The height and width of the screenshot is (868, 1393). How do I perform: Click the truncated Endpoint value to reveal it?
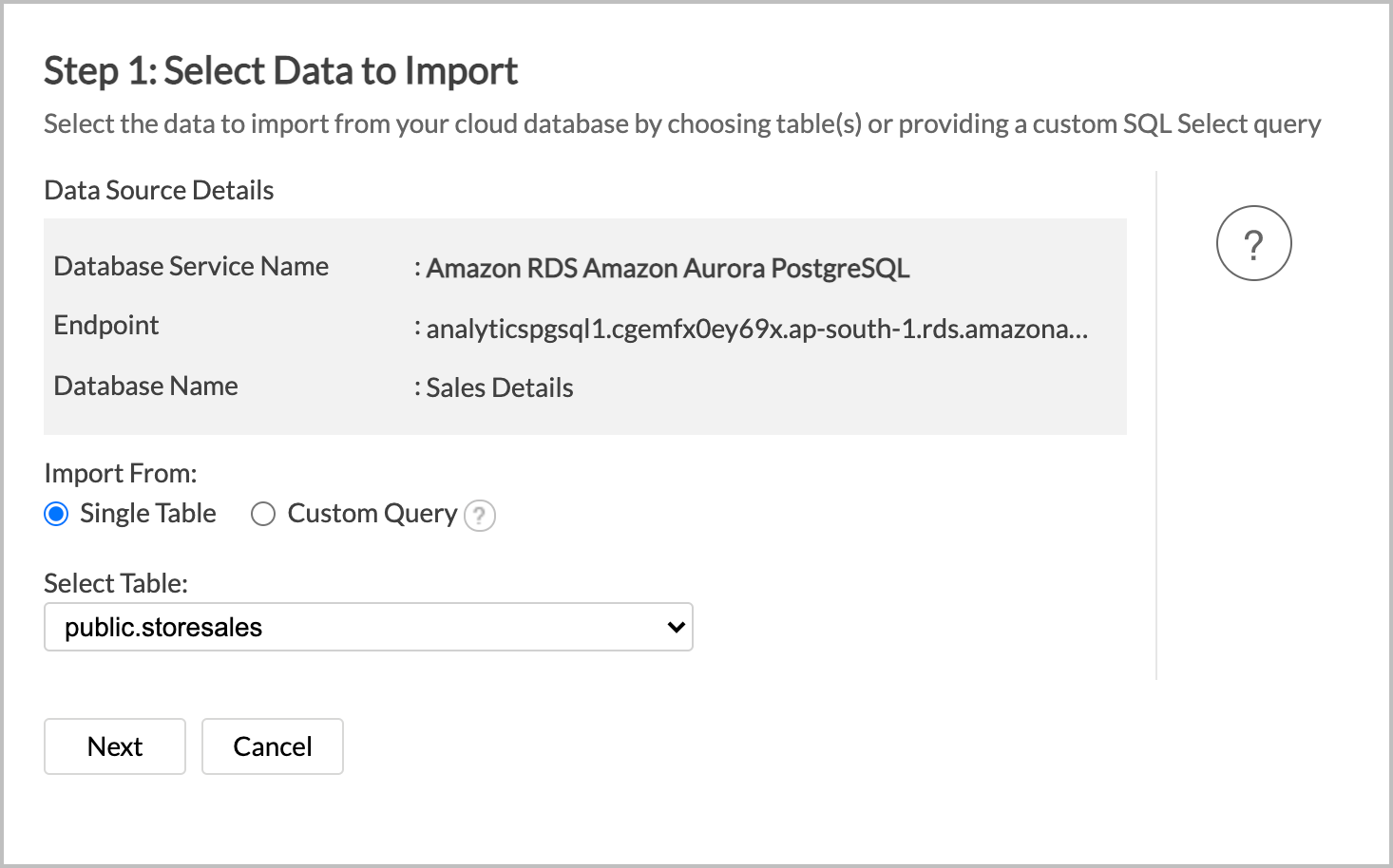tap(754, 330)
